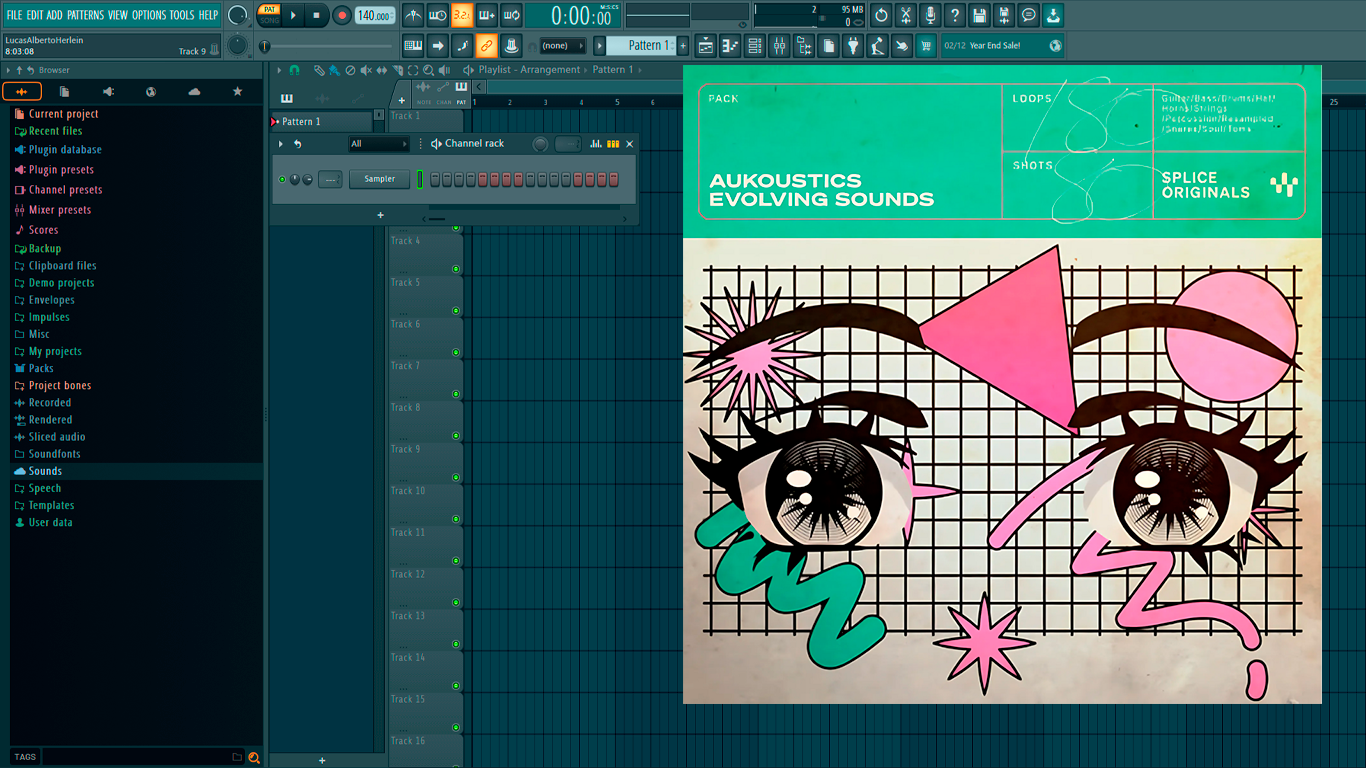
Task: Click the shopping cart store icon
Action: coord(926,45)
